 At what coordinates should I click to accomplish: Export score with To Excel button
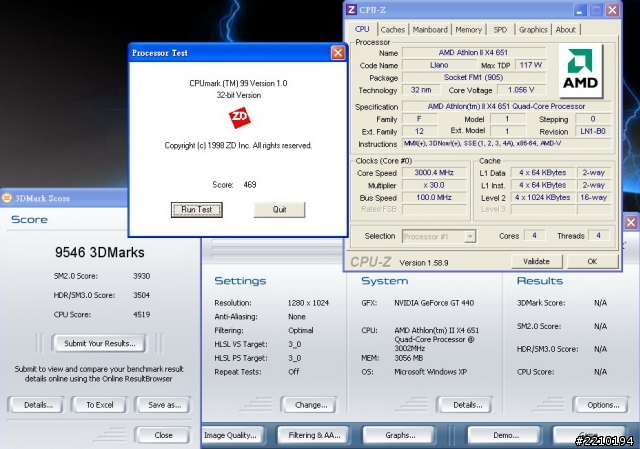99,405
